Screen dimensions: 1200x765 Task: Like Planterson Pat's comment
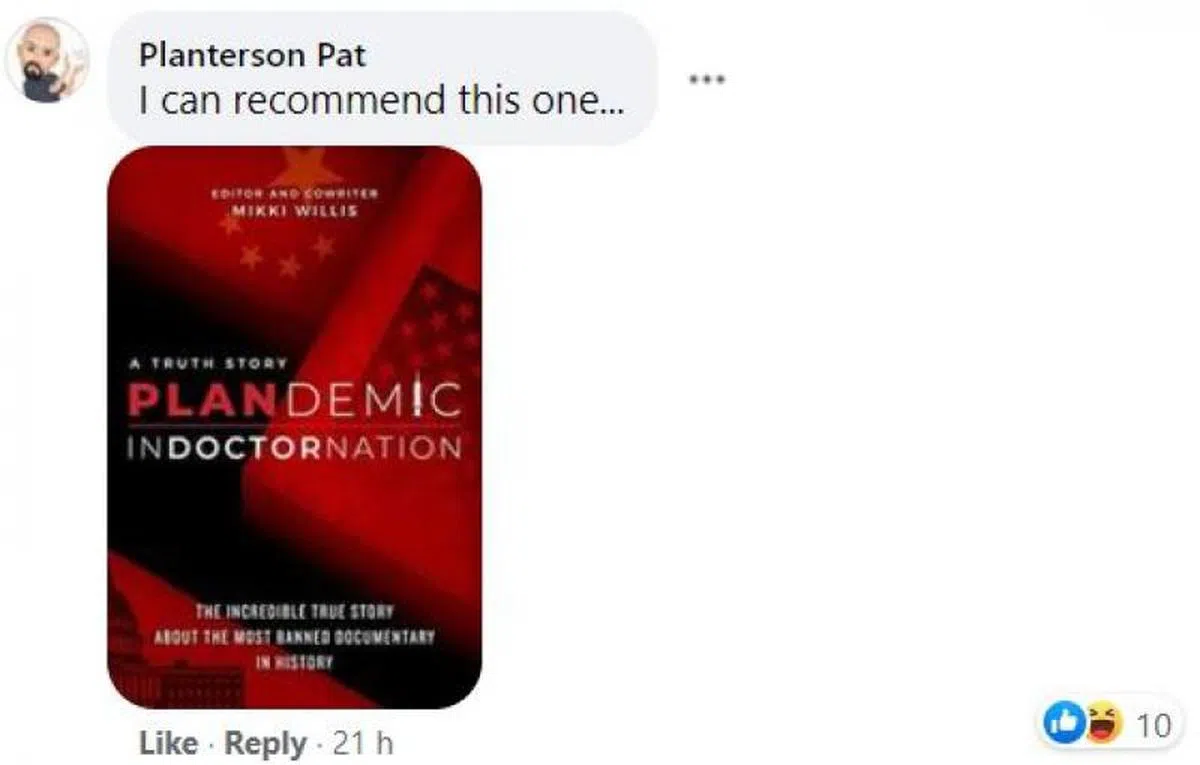tap(168, 743)
